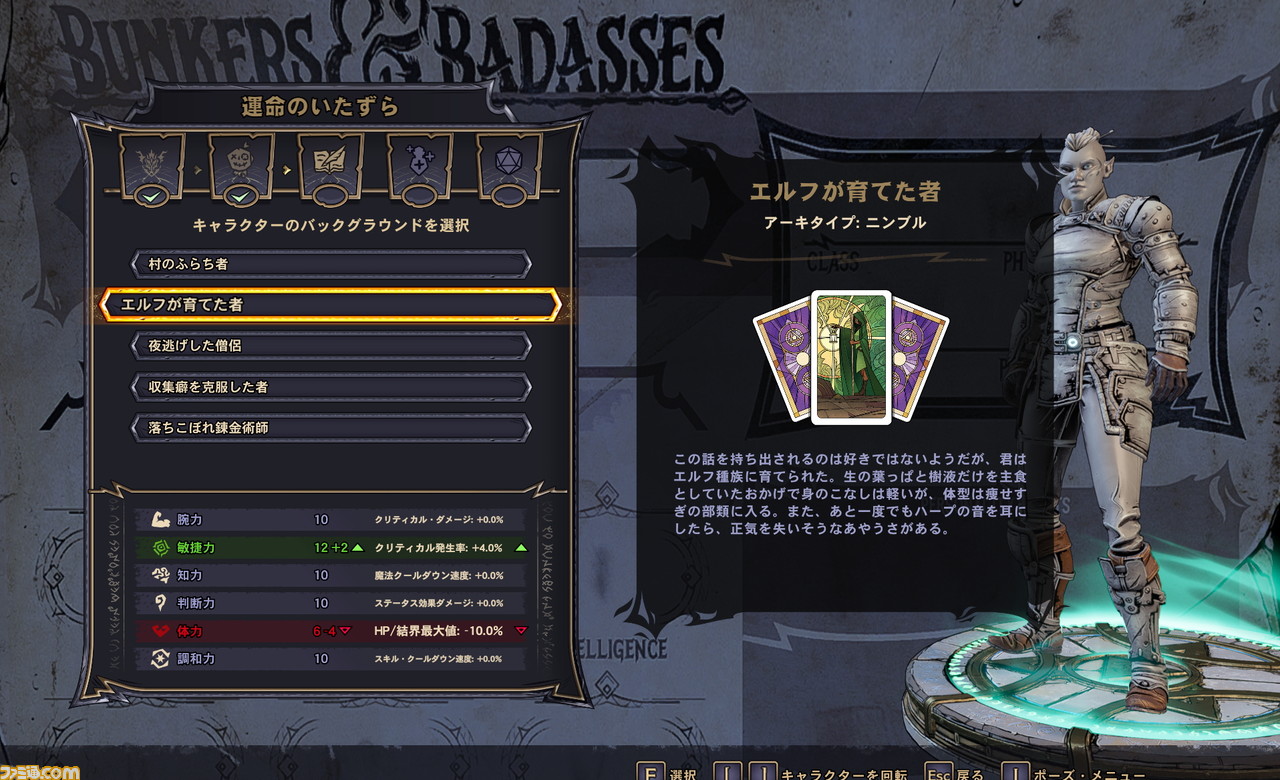Viewport: 1280px width, 780px height.
Task: Click the 知力 intelligence icon
Action: 158,575
